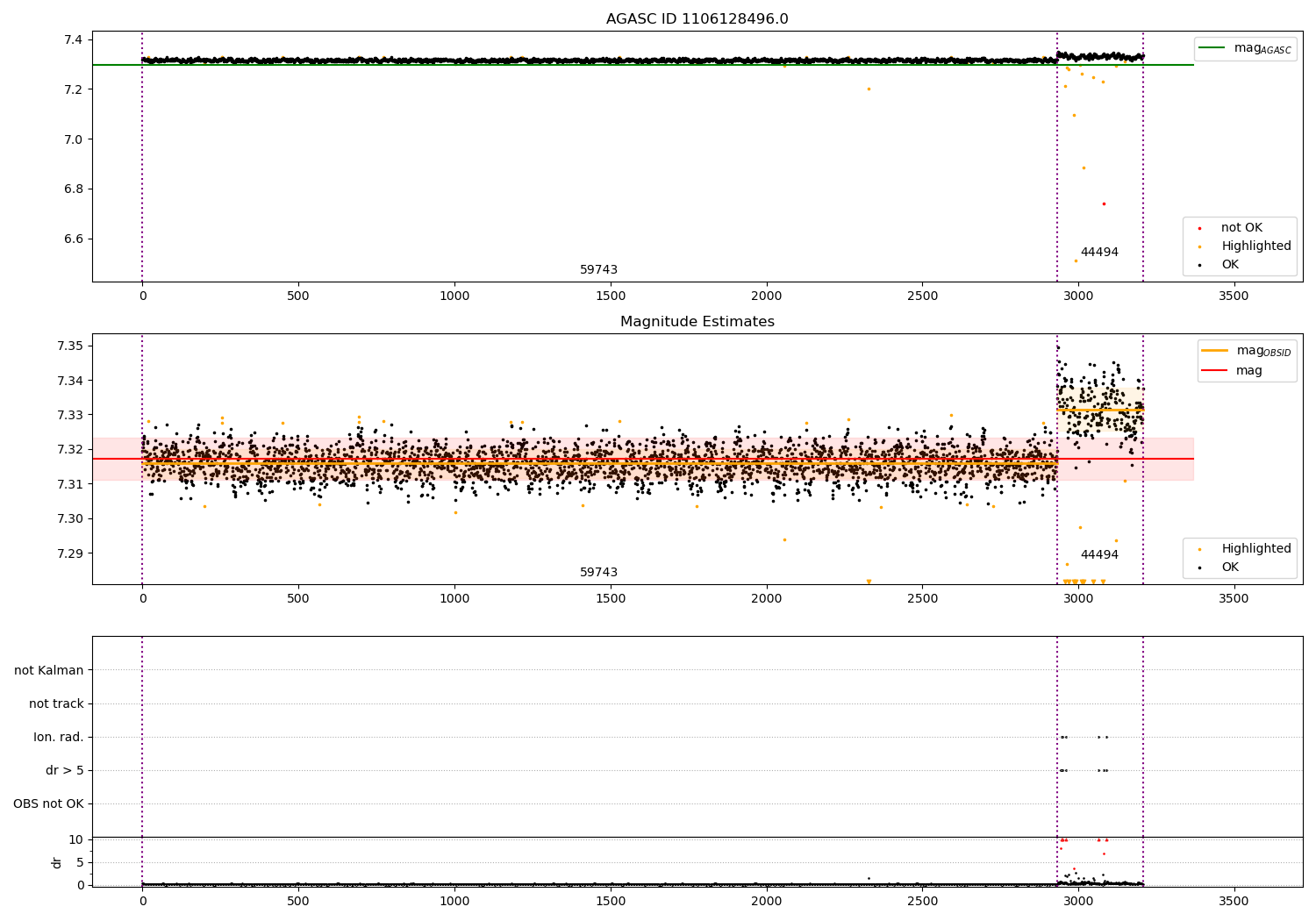This screenshot has height=921, width=1316.
Task: Click the 'not OK' legend entry in top plot
Action: pyautogui.click(x=1241, y=228)
